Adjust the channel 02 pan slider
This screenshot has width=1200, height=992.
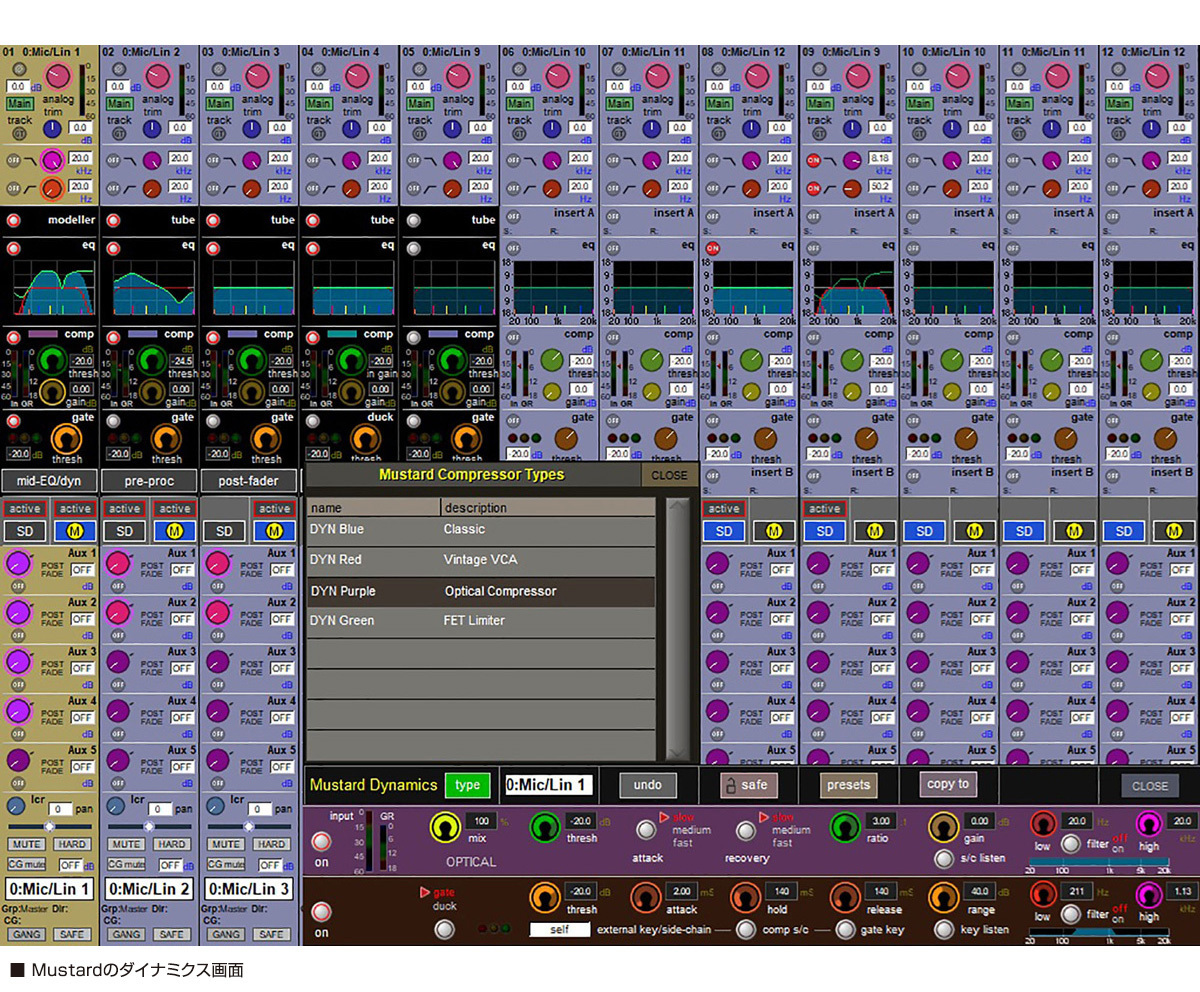[149, 827]
